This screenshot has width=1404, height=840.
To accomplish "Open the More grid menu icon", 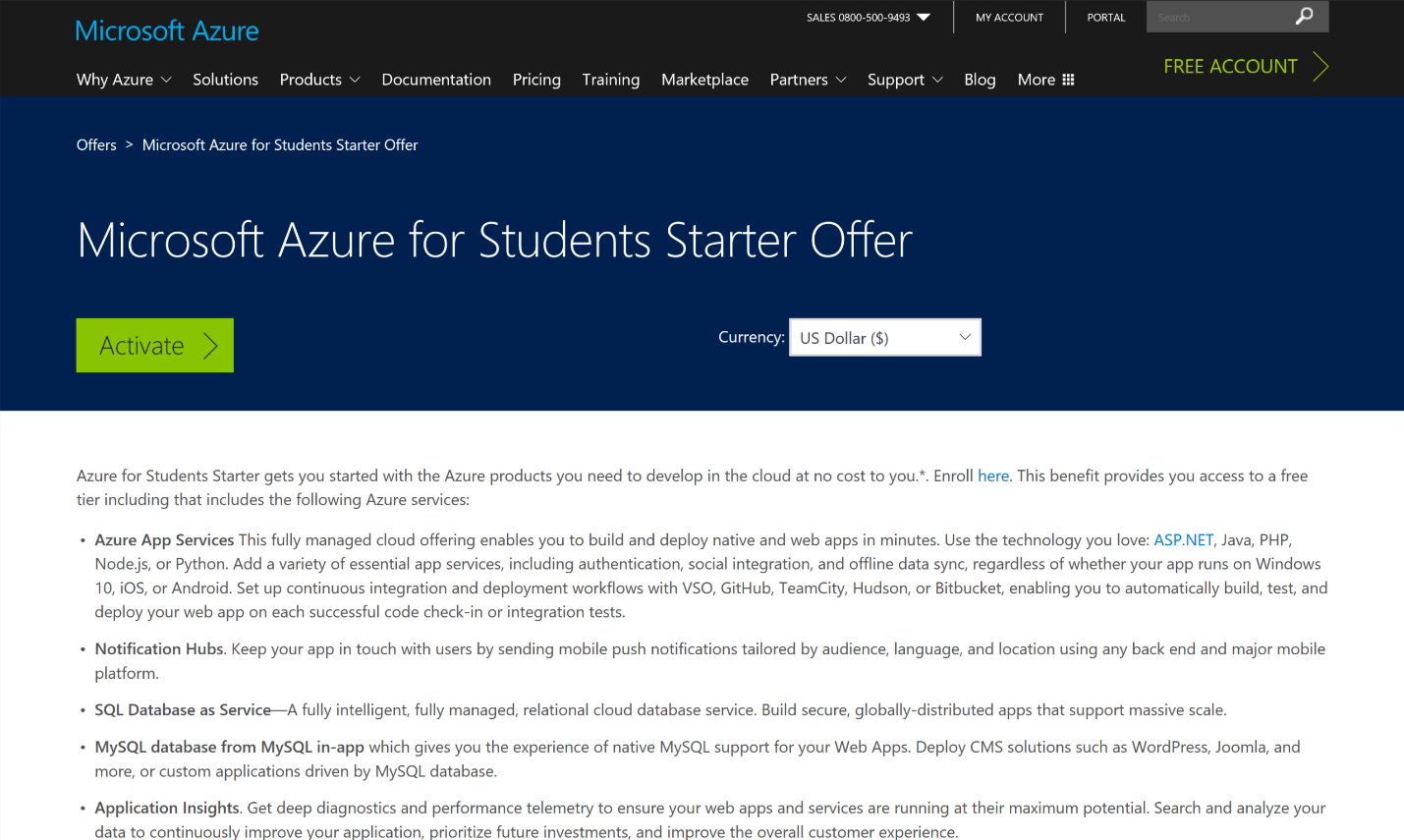I will 1068,80.
